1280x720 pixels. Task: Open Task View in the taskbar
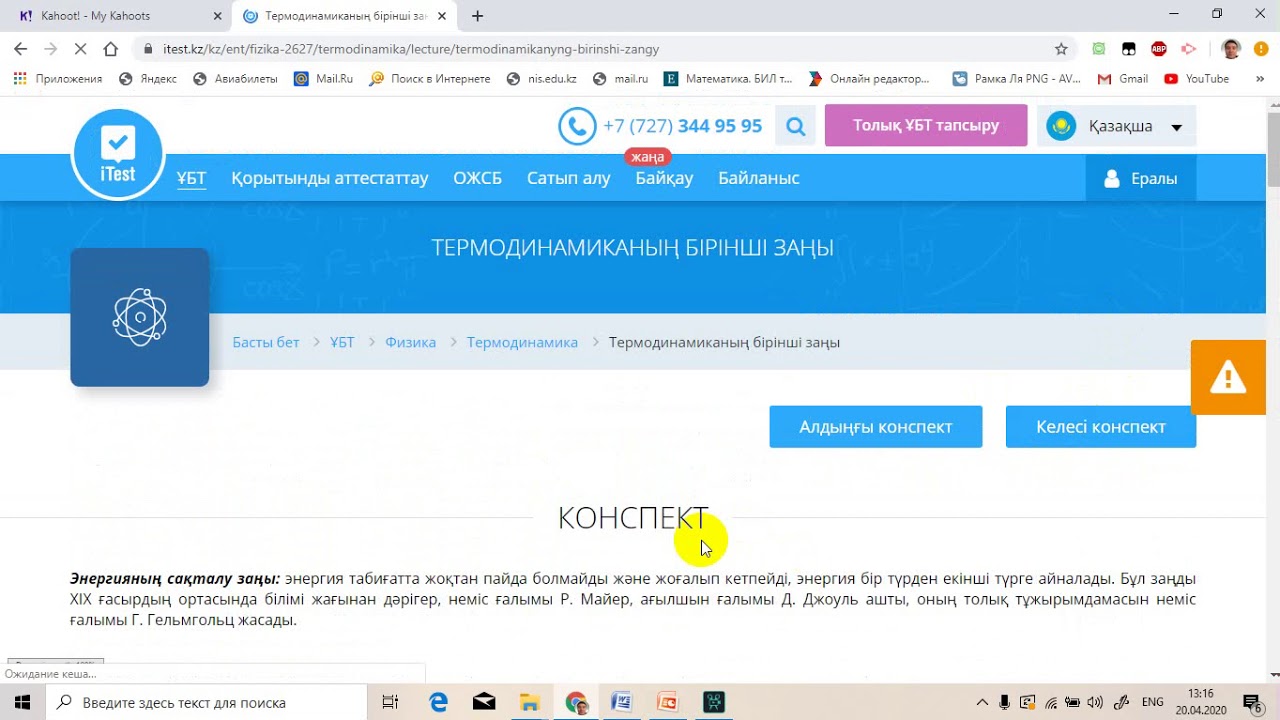pos(391,702)
